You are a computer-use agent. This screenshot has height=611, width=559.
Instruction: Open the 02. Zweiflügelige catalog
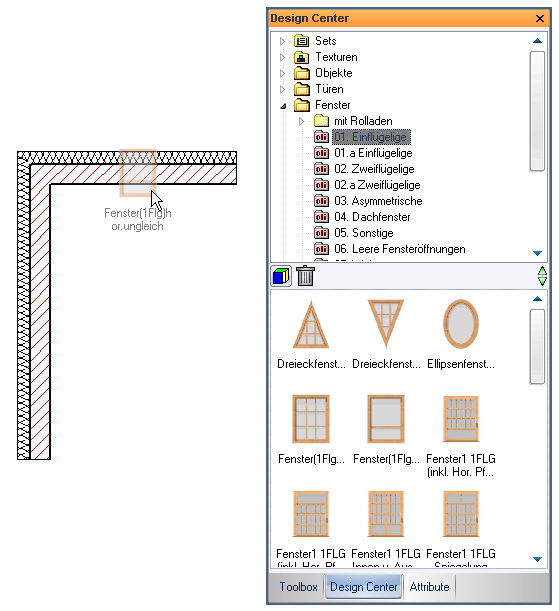pyautogui.click(x=374, y=169)
